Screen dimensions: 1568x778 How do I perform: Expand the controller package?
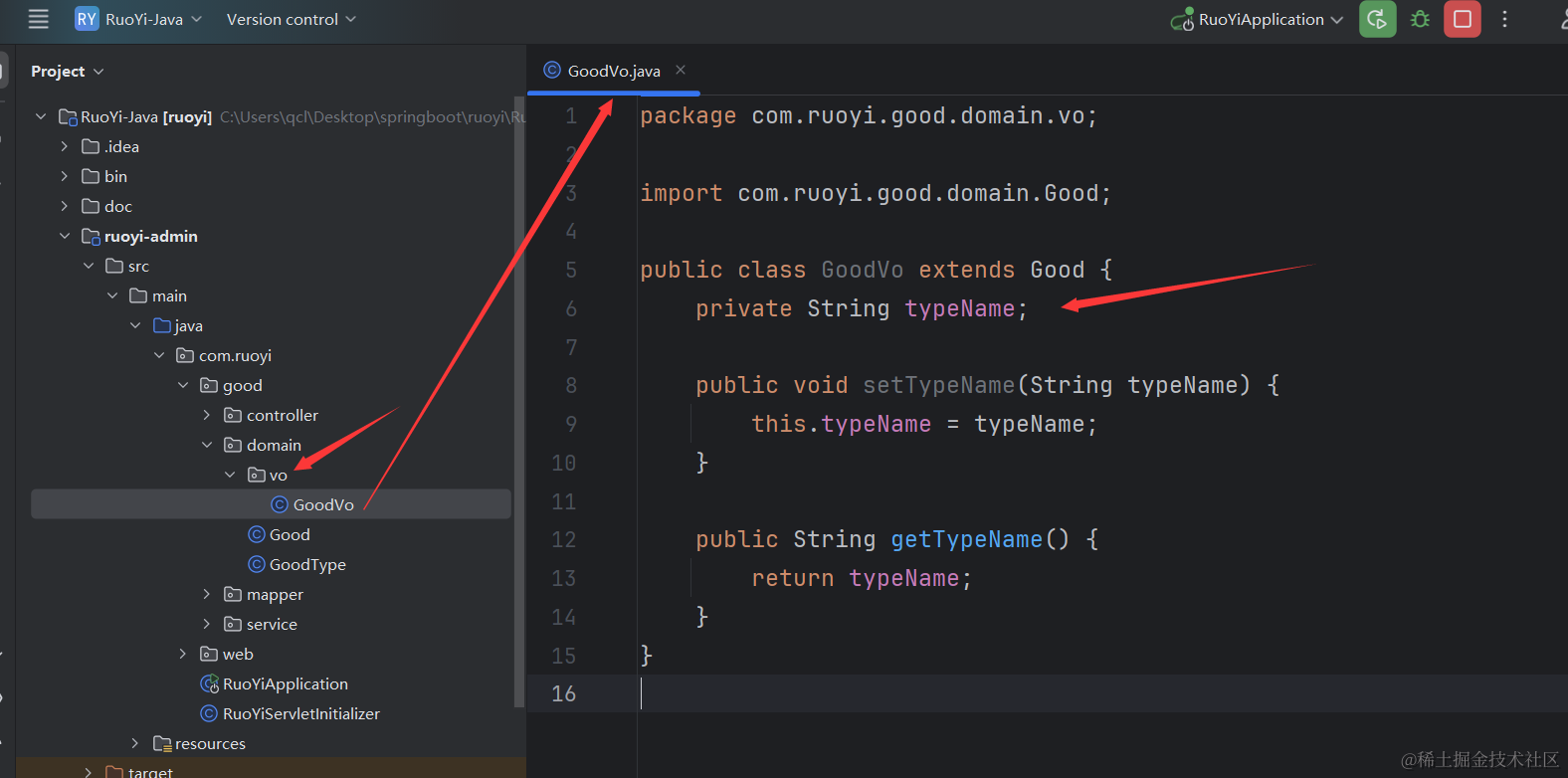point(207,415)
